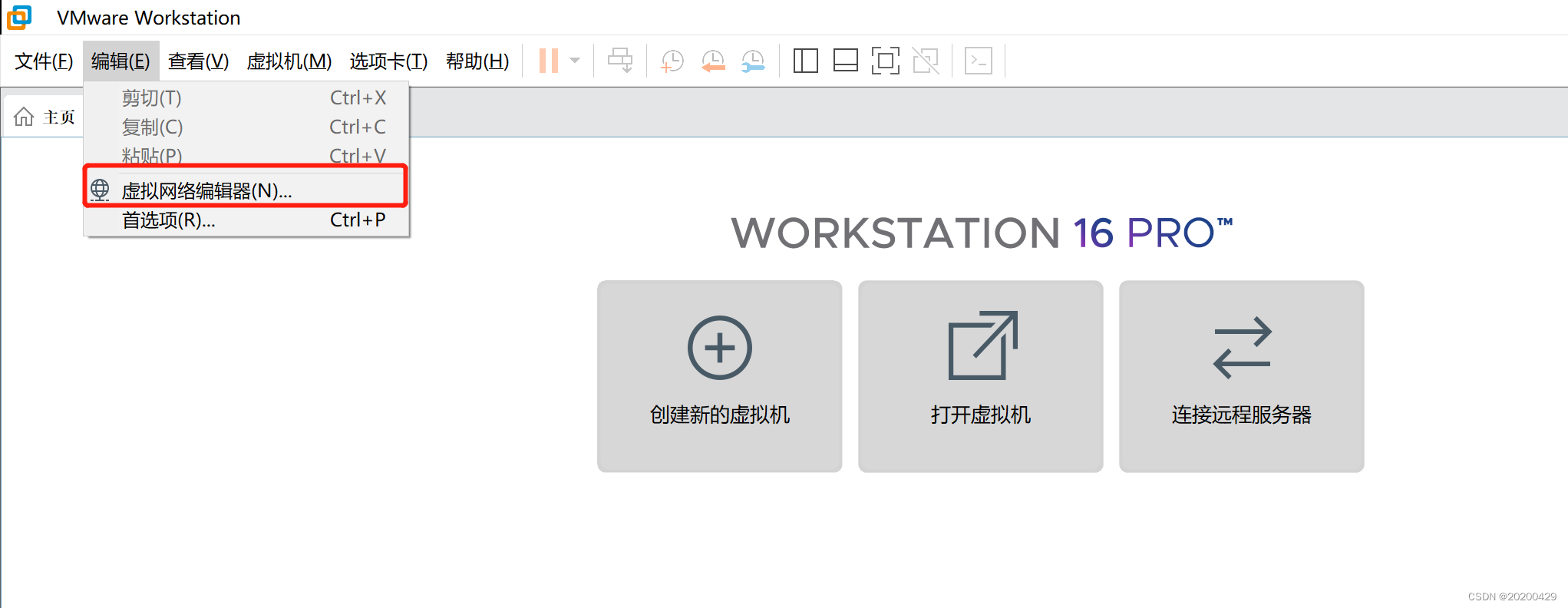Open the 虚拟机(M) menu
This screenshot has width=1568, height=608.
pos(289,61)
